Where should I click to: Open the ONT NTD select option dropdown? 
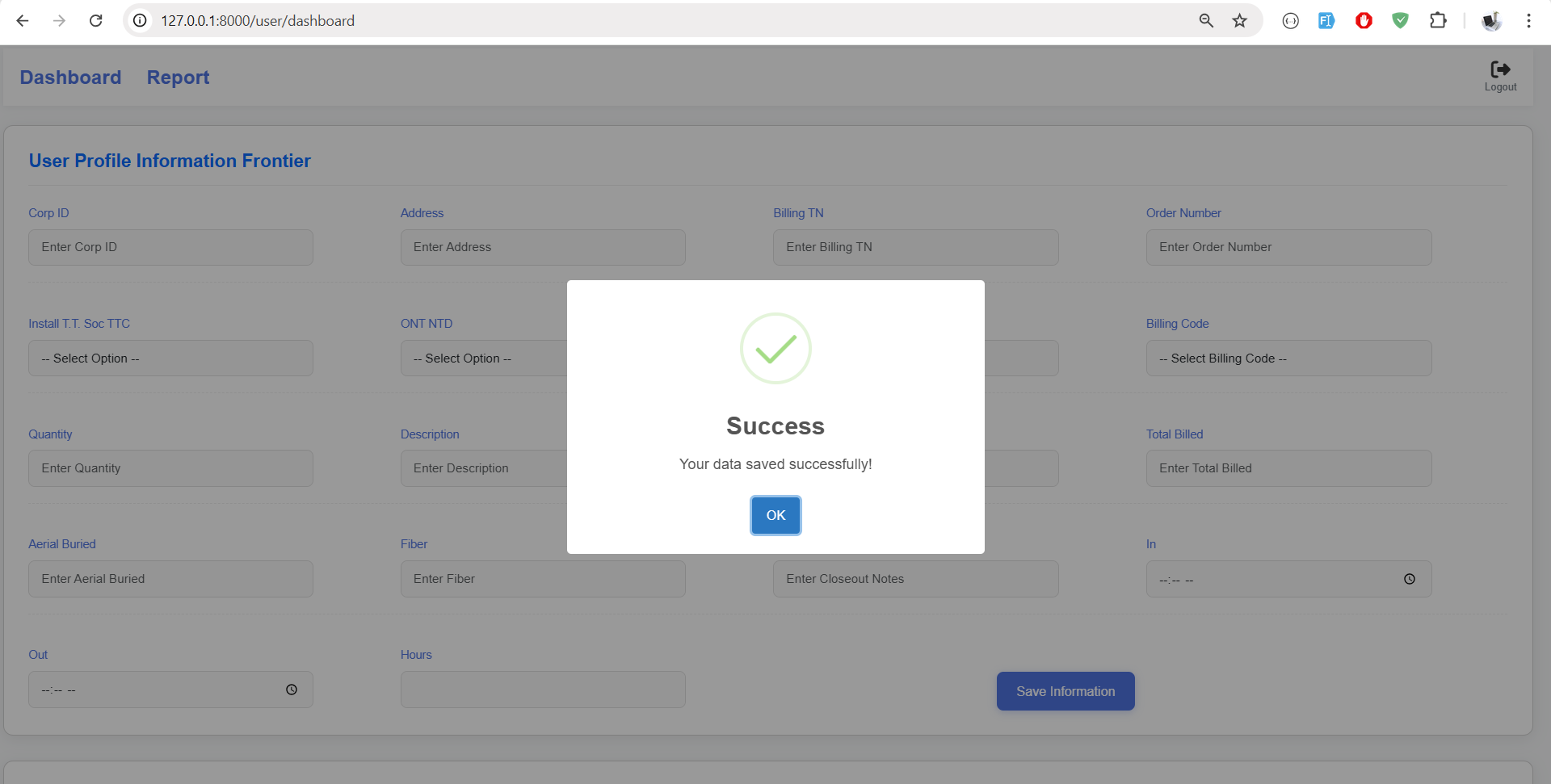tap(483, 358)
